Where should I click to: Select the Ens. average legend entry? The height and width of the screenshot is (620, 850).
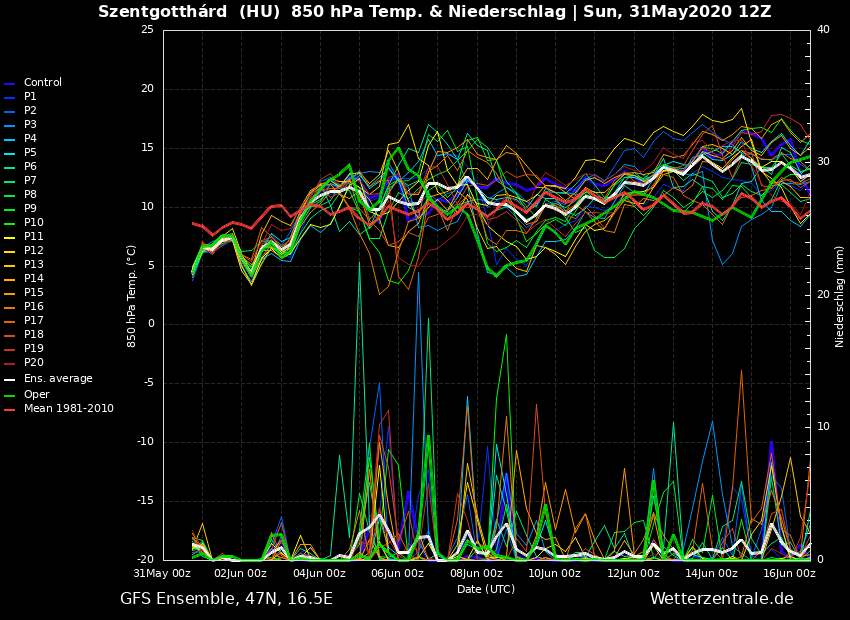tap(58, 379)
